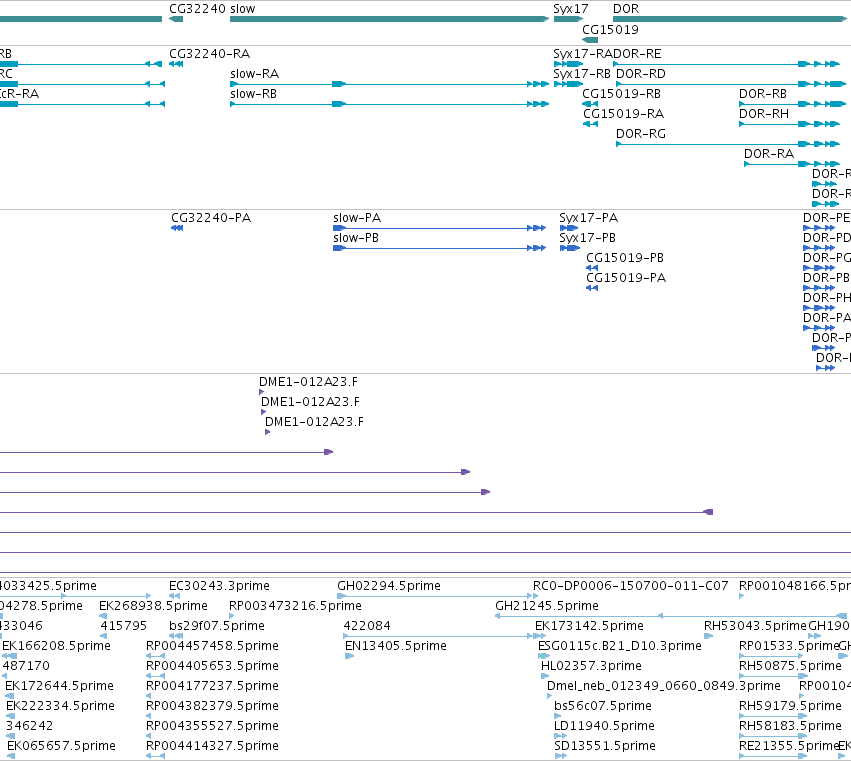Select the CG15019-PB protein label
Image resolution: width=851 pixels, height=761 pixels.
(625, 258)
